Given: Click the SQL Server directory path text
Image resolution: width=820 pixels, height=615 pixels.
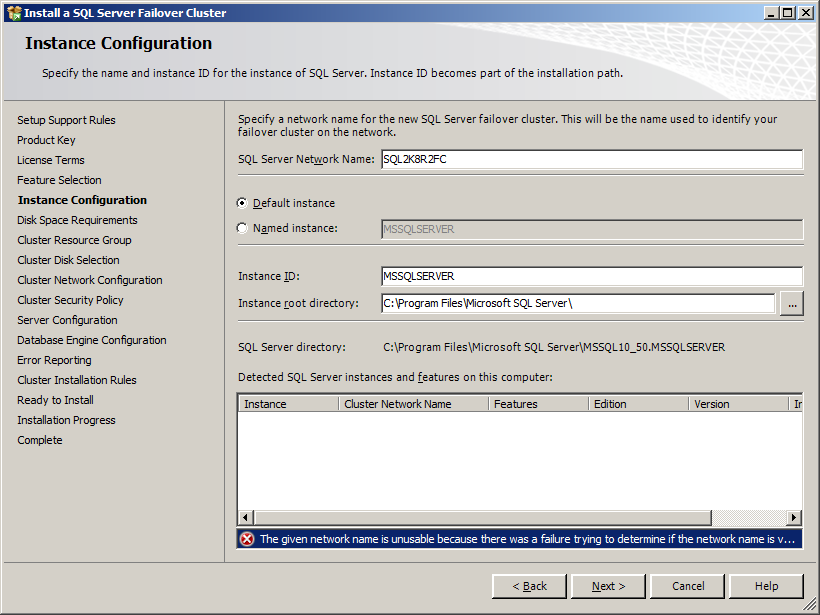Looking at the screenshot, I should tap(554, 347).
